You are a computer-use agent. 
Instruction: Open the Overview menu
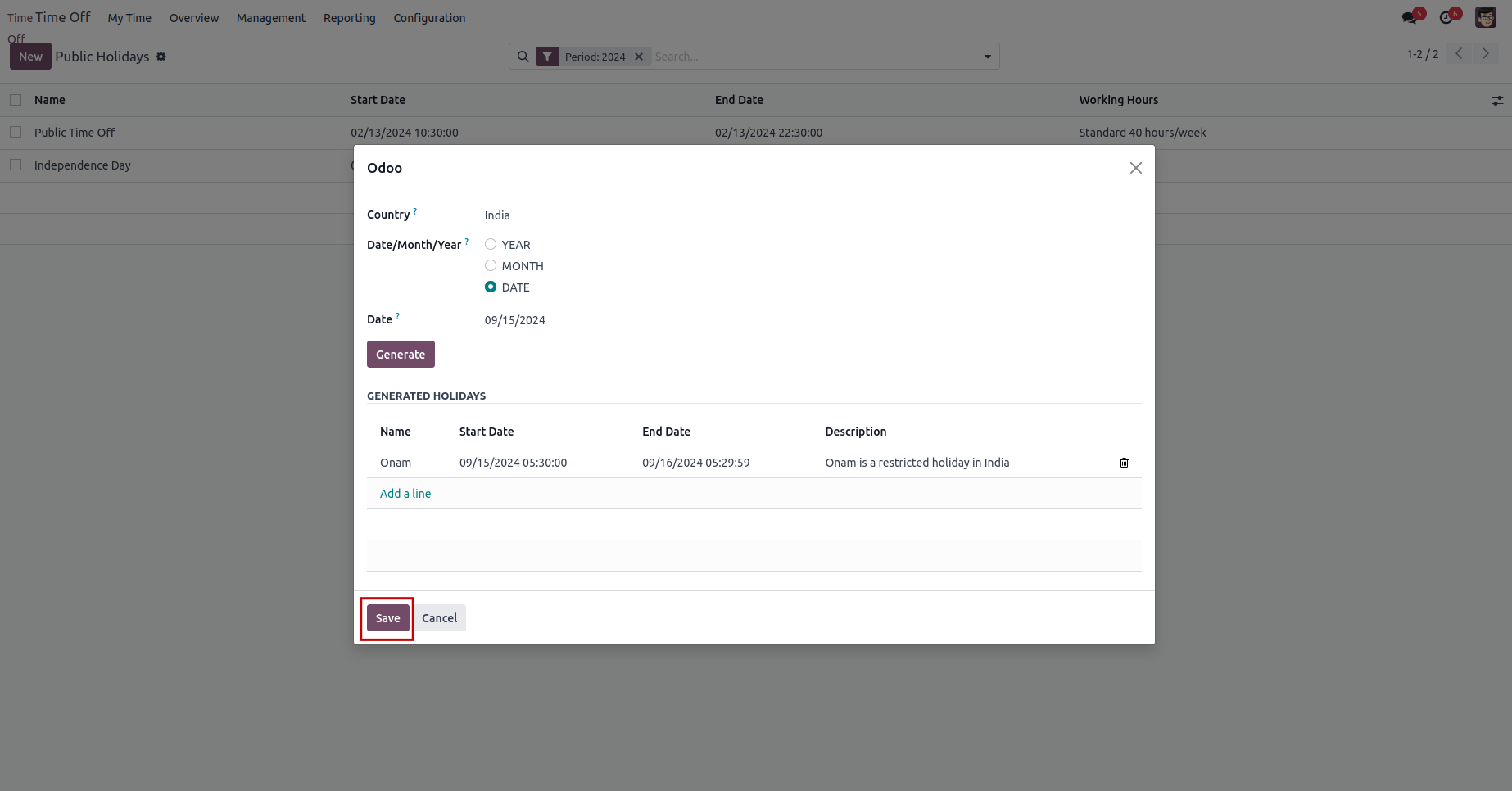[194, 18]
